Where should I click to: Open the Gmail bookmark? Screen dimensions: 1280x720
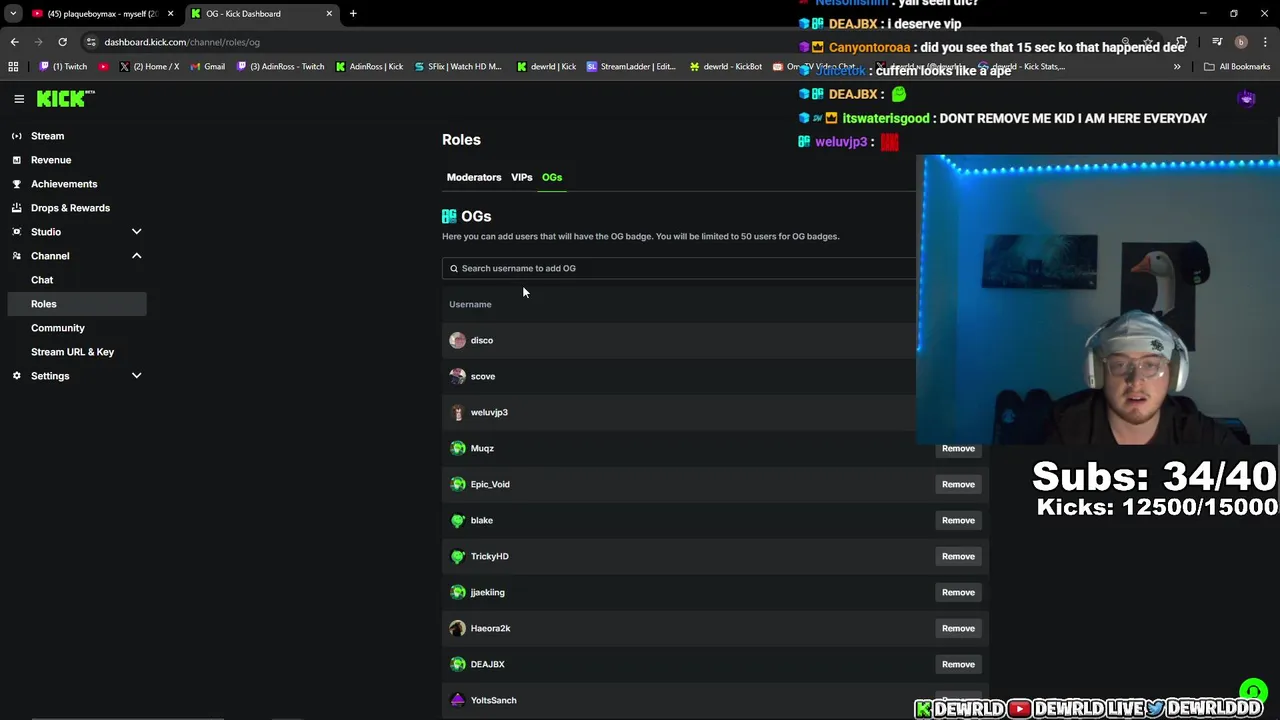(x=207, y=67)
